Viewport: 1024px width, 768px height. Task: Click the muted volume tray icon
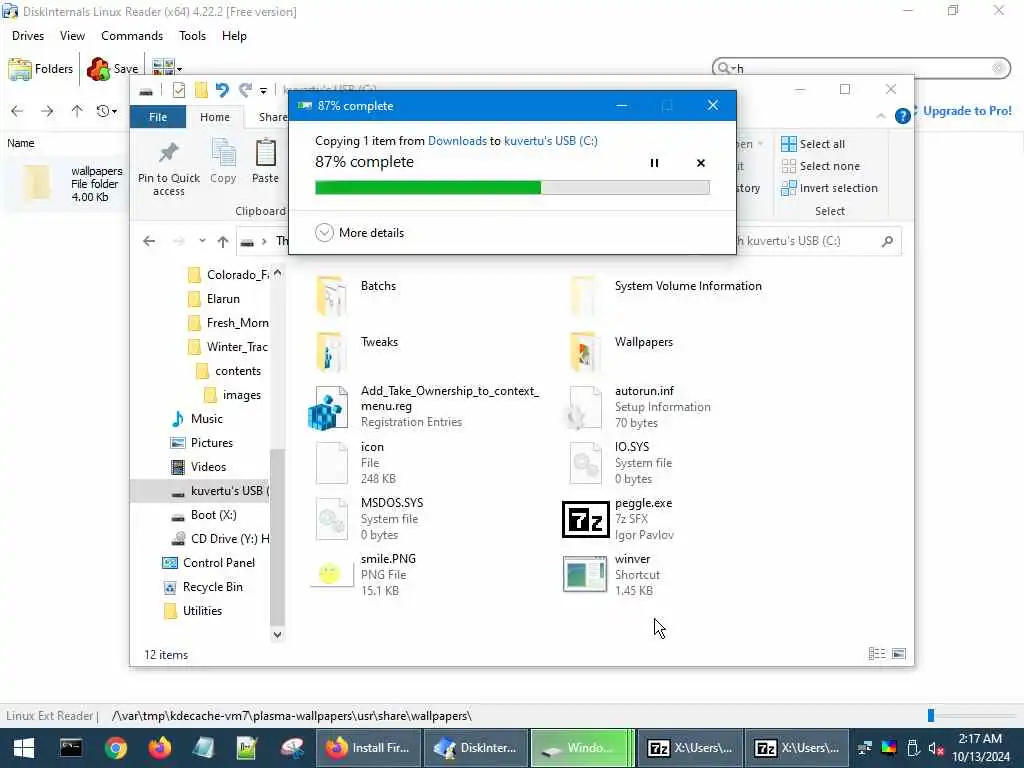tap(936, 748)
